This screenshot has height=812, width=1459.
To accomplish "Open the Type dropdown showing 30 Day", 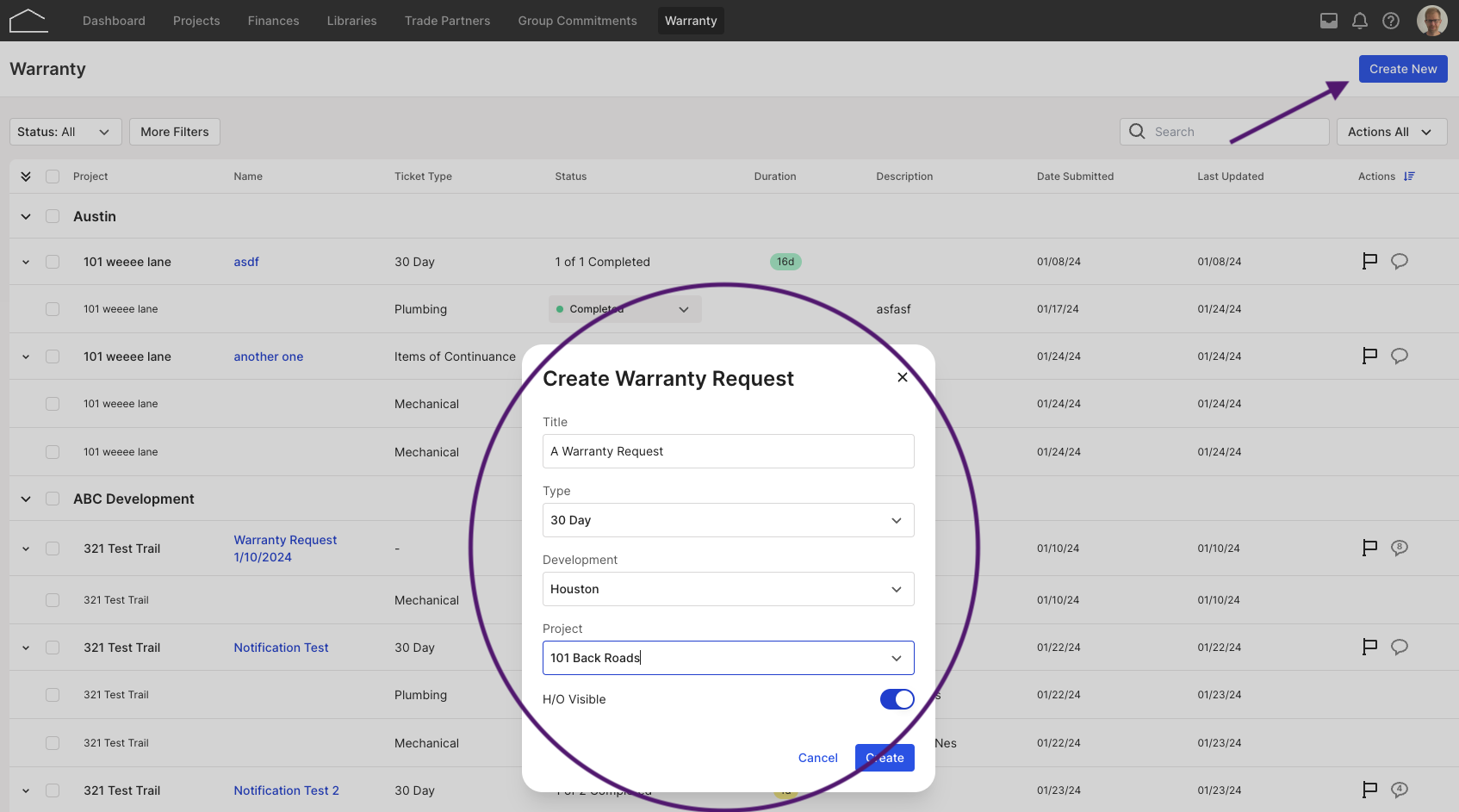I will click(729, 520).
